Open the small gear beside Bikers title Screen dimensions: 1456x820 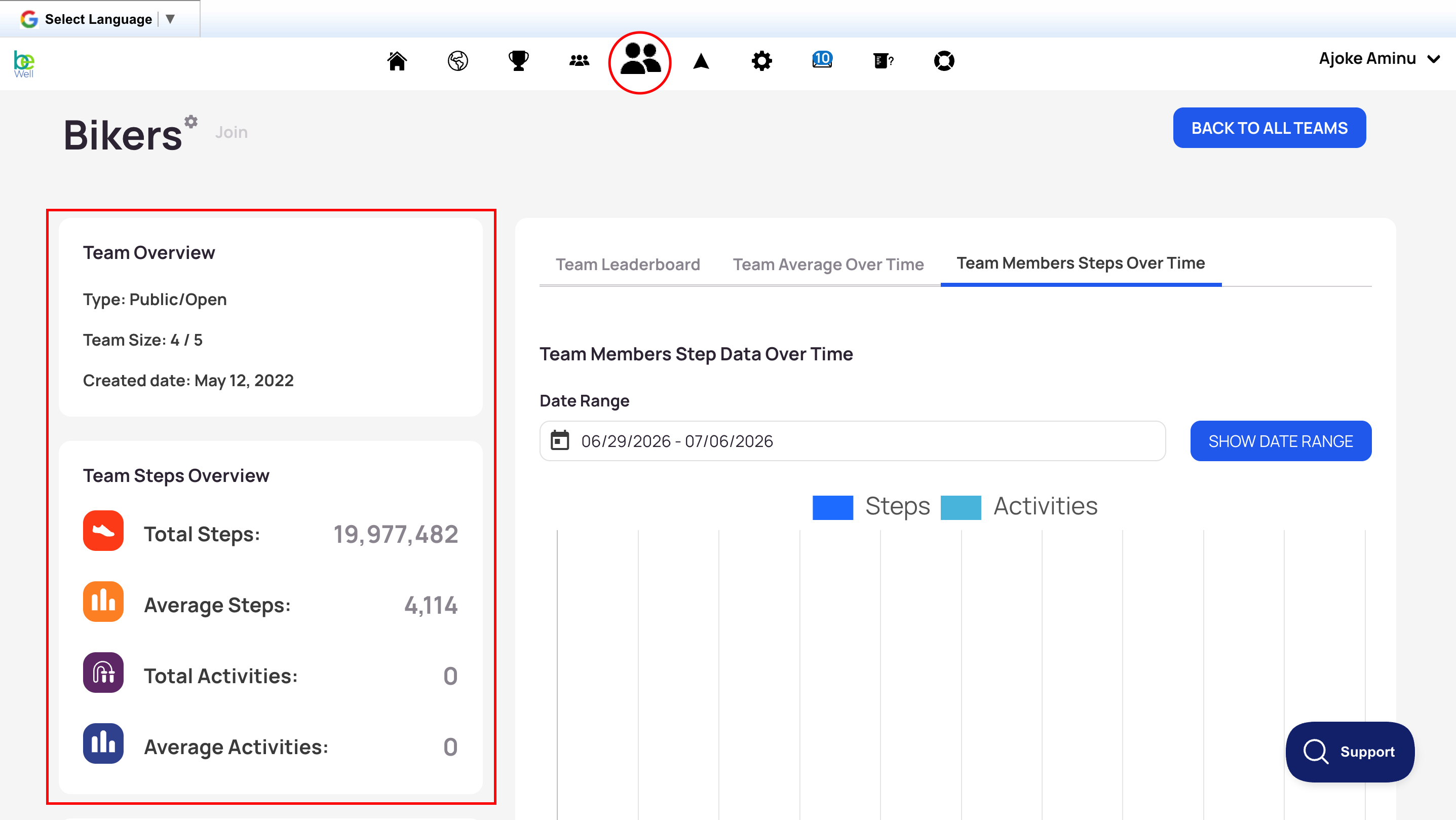[191, 122]
